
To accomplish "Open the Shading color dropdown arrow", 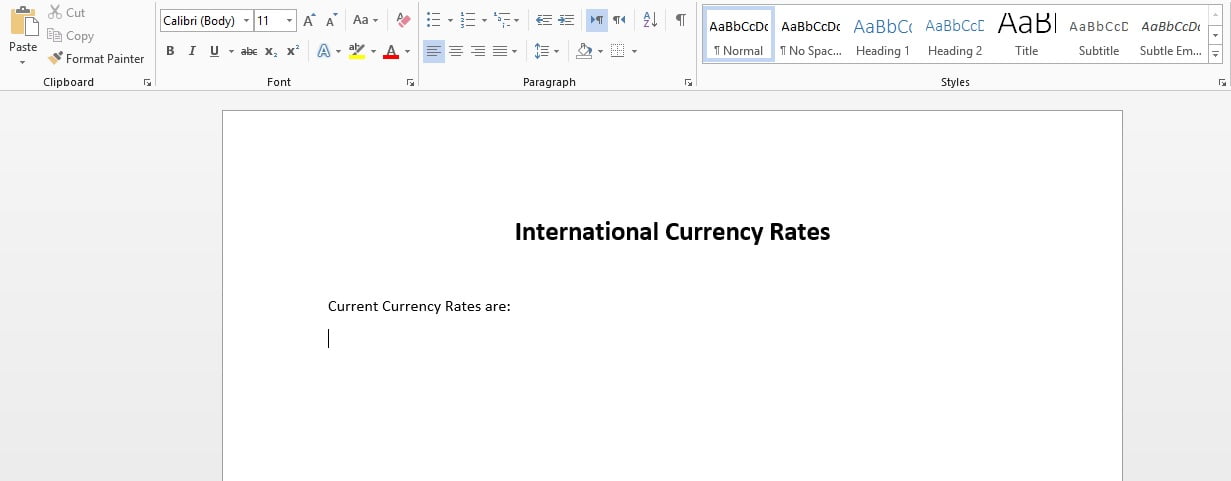I will (600, 51).
